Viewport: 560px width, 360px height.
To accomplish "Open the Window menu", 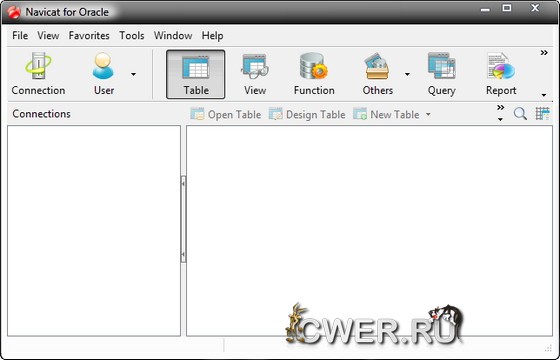I will (173, 36).
